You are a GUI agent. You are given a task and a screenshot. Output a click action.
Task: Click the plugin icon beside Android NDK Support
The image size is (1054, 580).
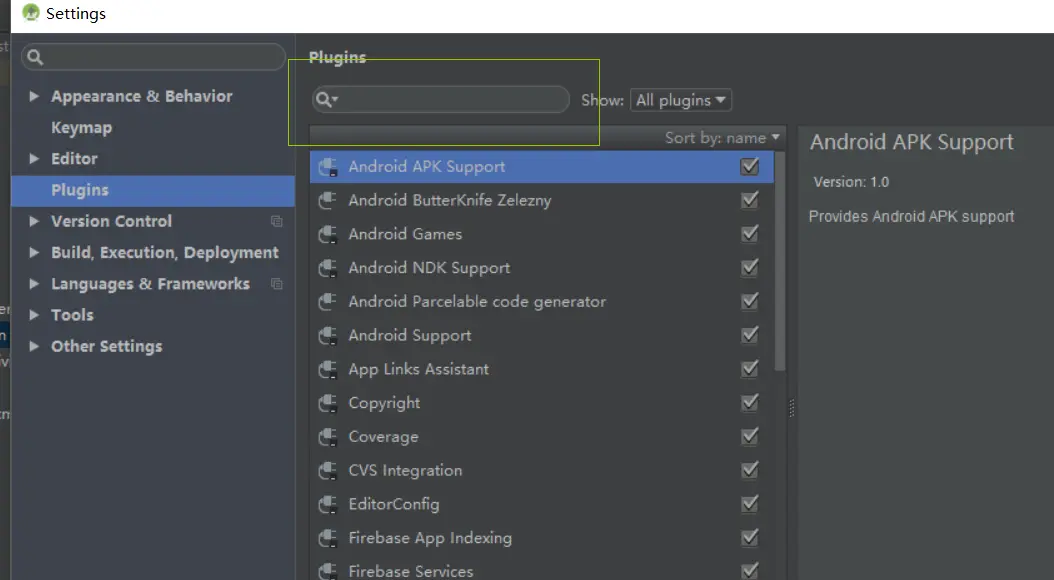(x=327, y=267)
